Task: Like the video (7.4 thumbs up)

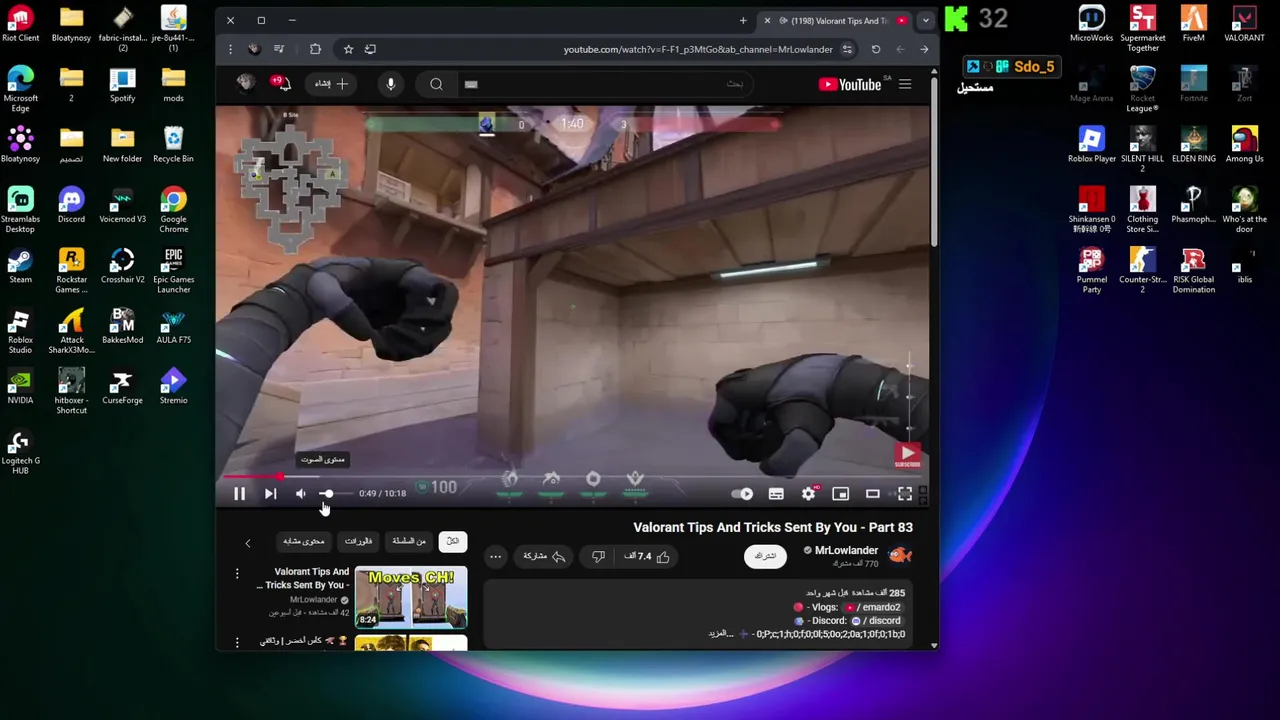Action: 648,557
